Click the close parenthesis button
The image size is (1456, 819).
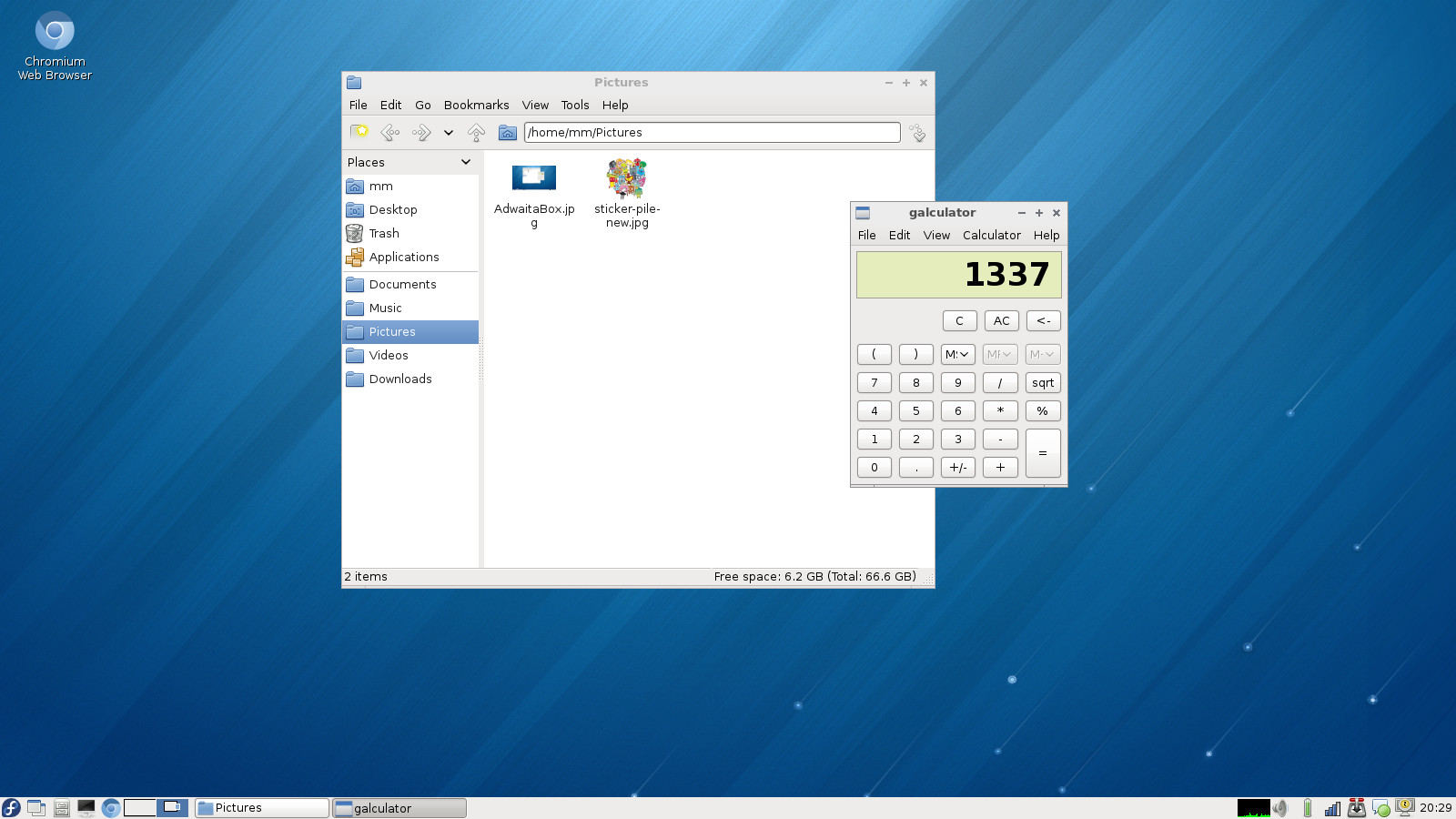[x=916, y=354]
